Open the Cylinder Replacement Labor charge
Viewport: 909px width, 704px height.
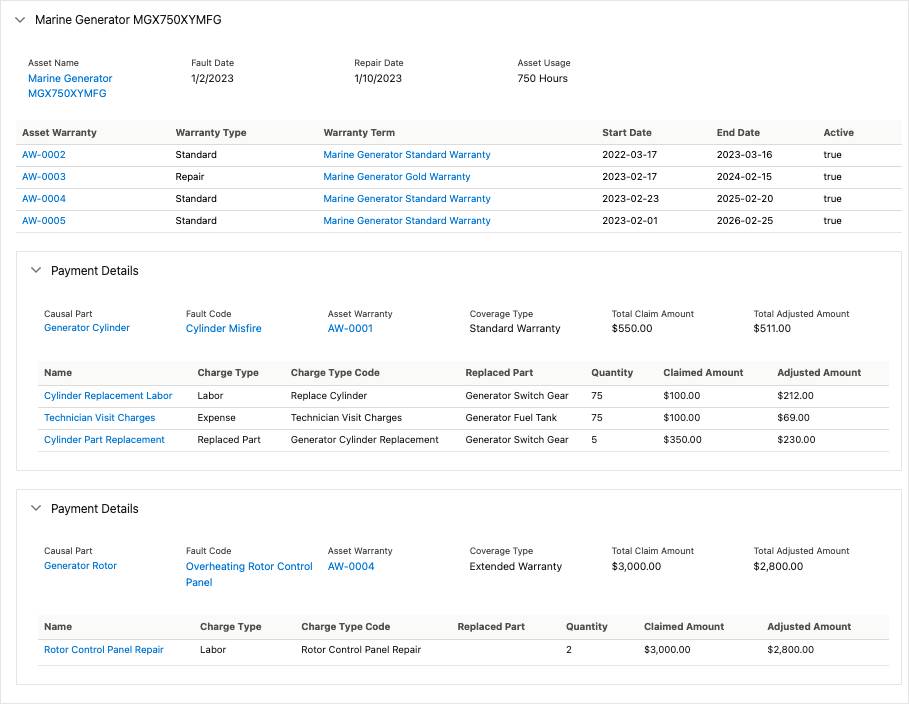tap(107, 395)
